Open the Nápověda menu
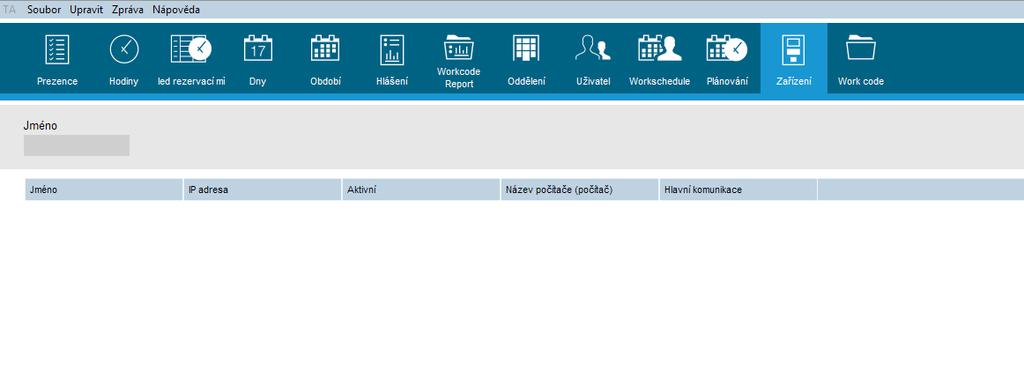 [x=176, y=10]
